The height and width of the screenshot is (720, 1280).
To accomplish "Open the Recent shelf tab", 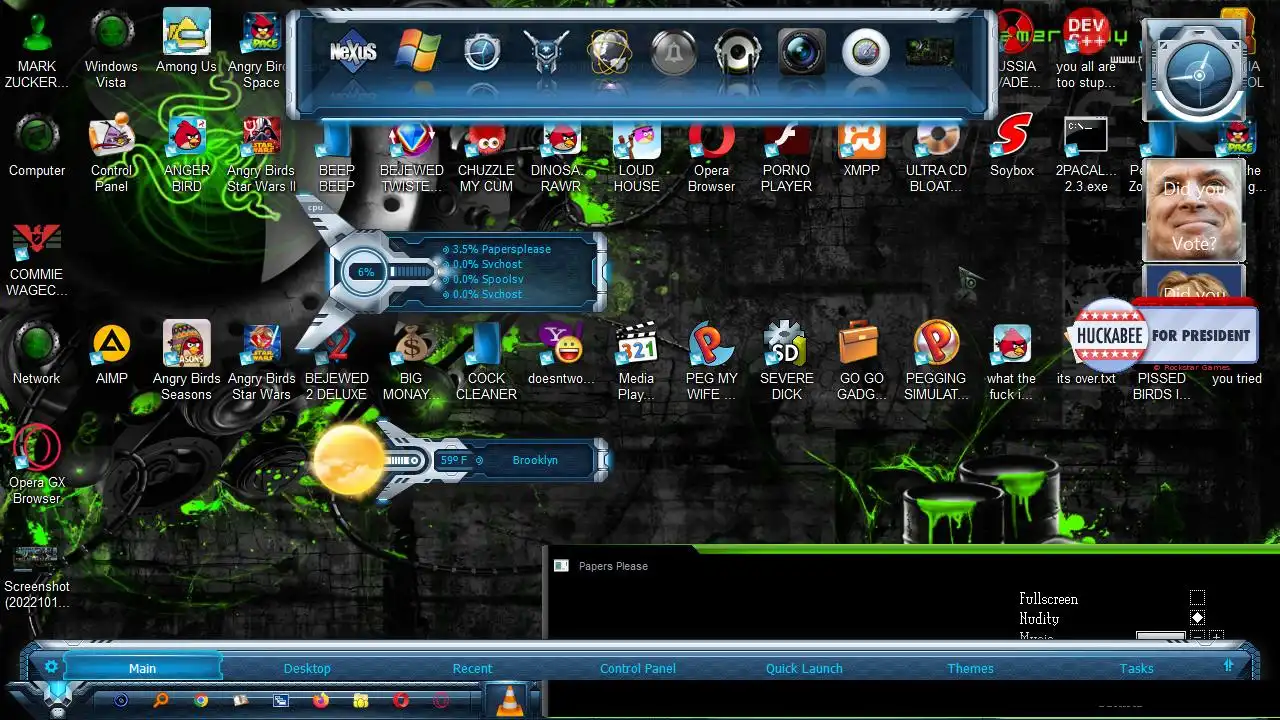I will (472, 668).
